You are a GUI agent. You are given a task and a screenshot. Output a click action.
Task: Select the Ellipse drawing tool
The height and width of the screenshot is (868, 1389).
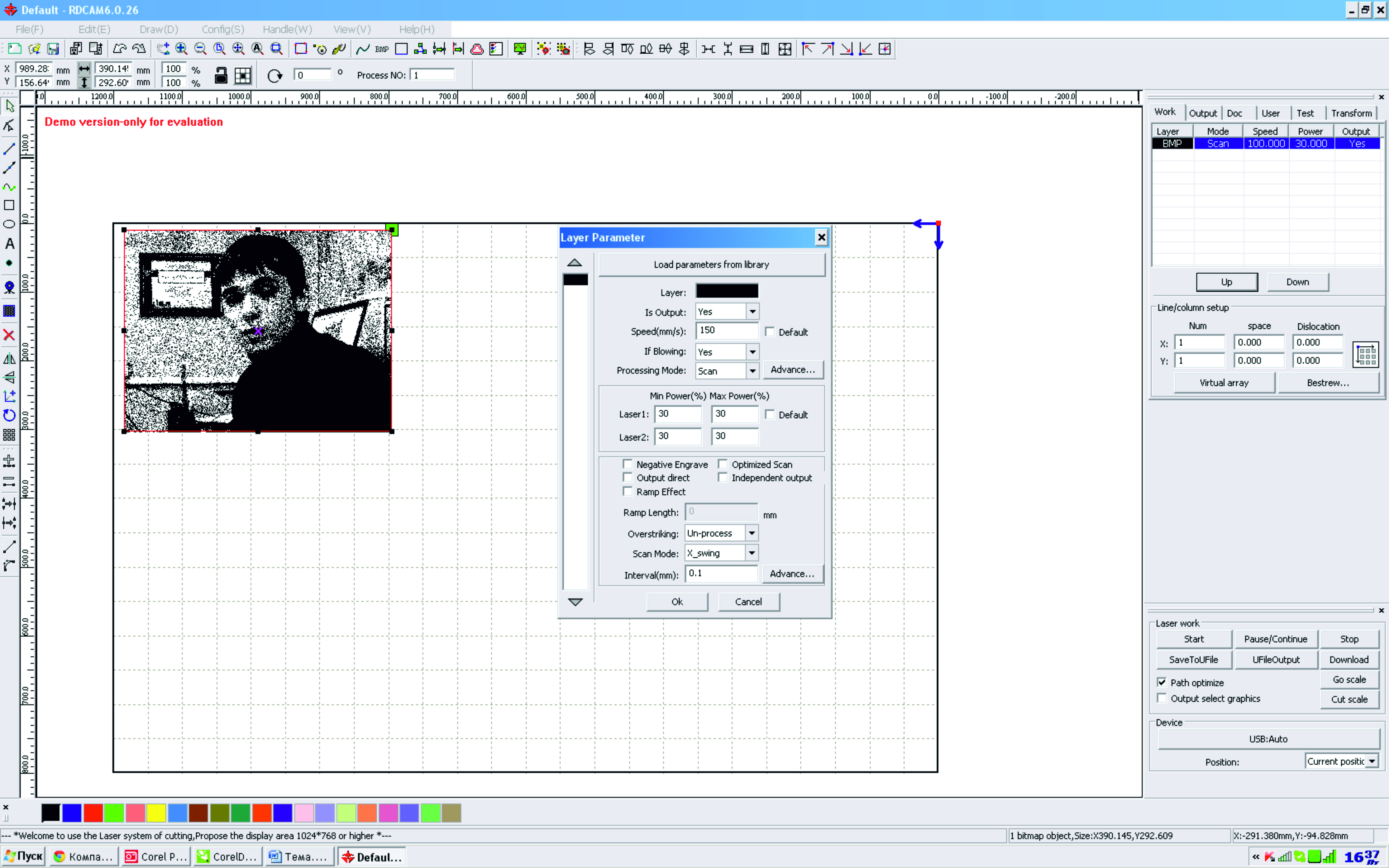tap(9, 224)
